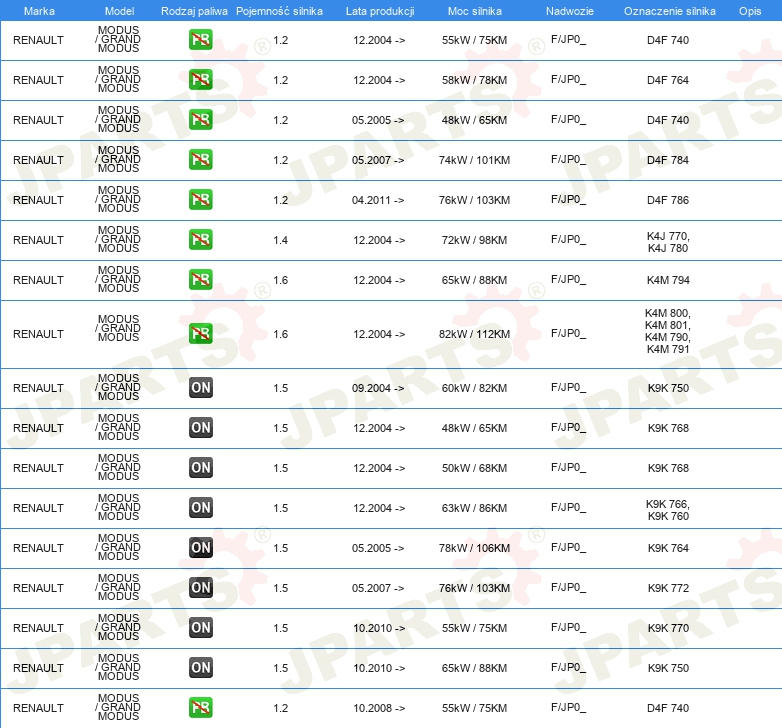Click the diesel ON icon for K9K 772
The width and height of the screenshot is (782, 728).
click(x=201, y=587)
